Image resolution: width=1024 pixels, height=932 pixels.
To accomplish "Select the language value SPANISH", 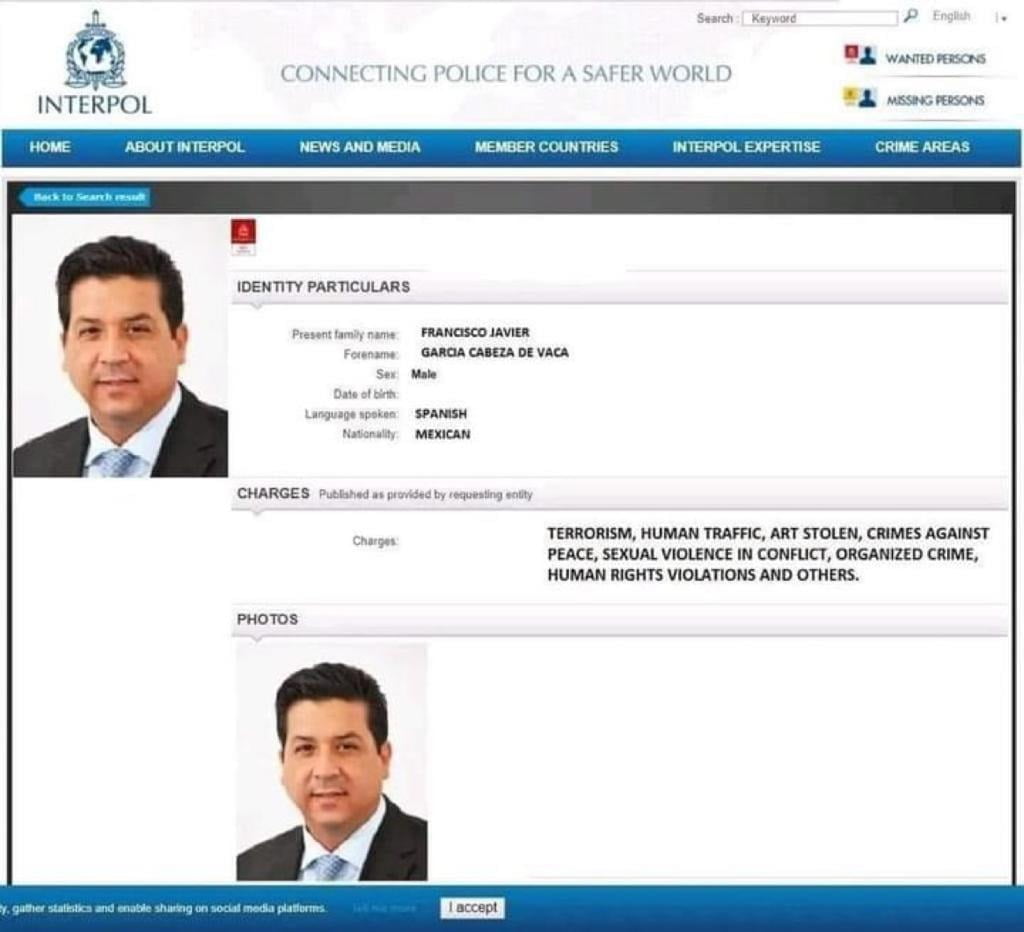I will 441,414.
